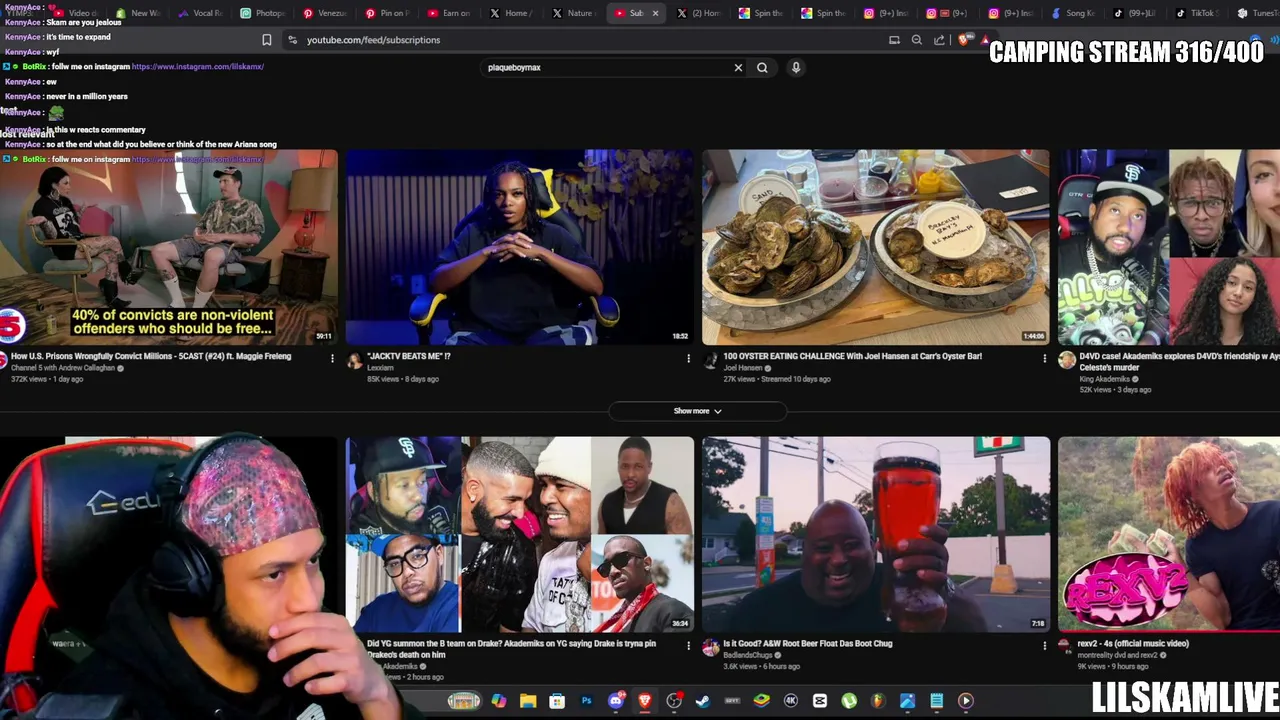
Task: Open uTorrent from the taskbar
Action: pos(849,701)
